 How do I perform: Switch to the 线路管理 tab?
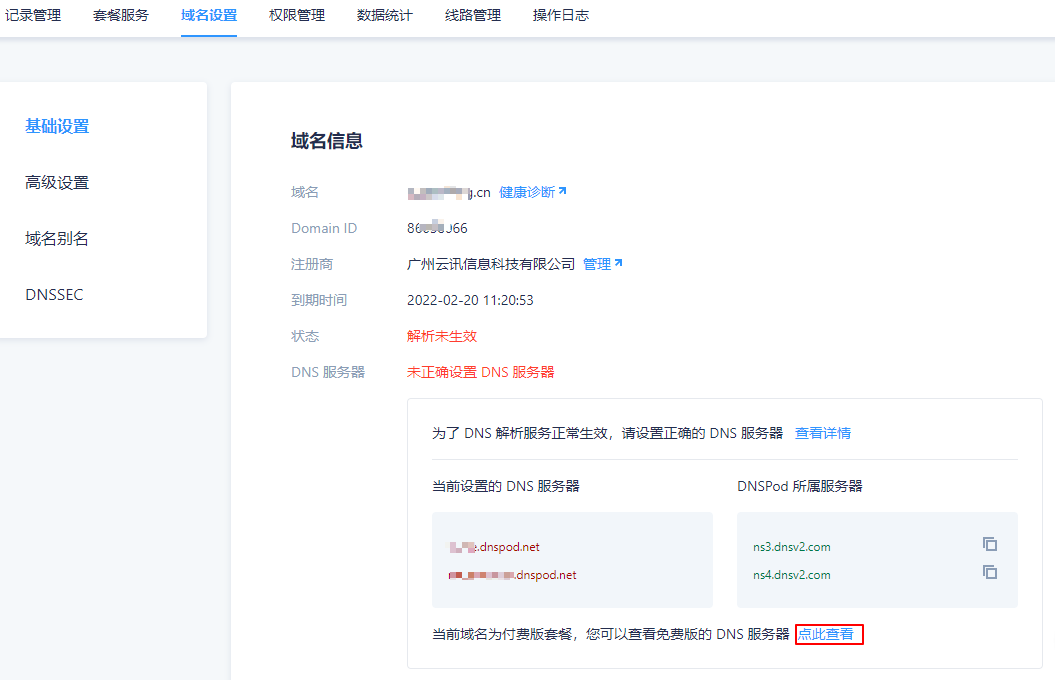pyautogui.click(x=473, y=16)
